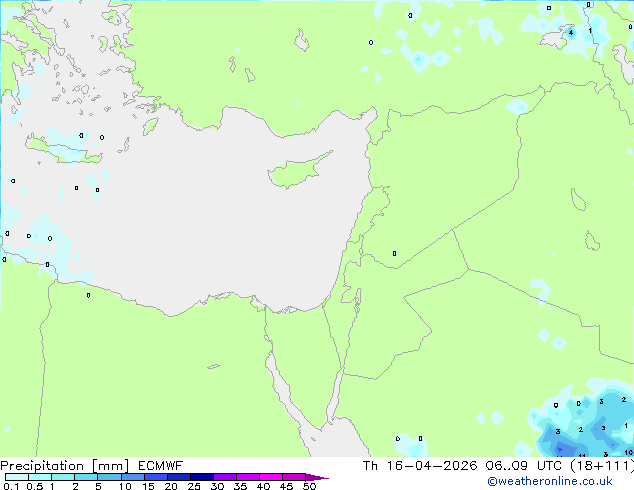Click the 2–5 mm legend color swatch

(x=86, y=477)
